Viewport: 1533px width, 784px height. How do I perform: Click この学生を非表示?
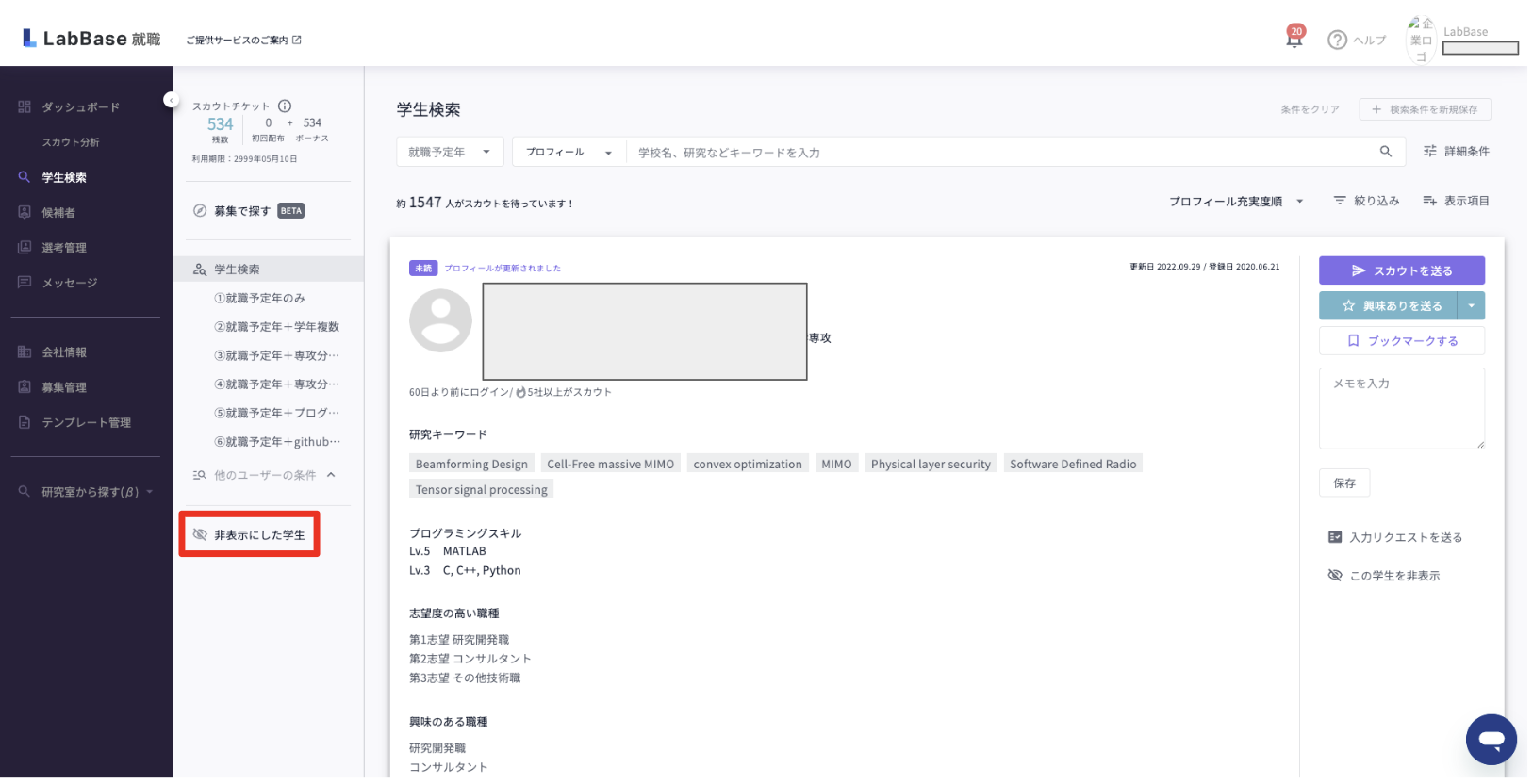pyautogui.click(x=1384, y=576)
